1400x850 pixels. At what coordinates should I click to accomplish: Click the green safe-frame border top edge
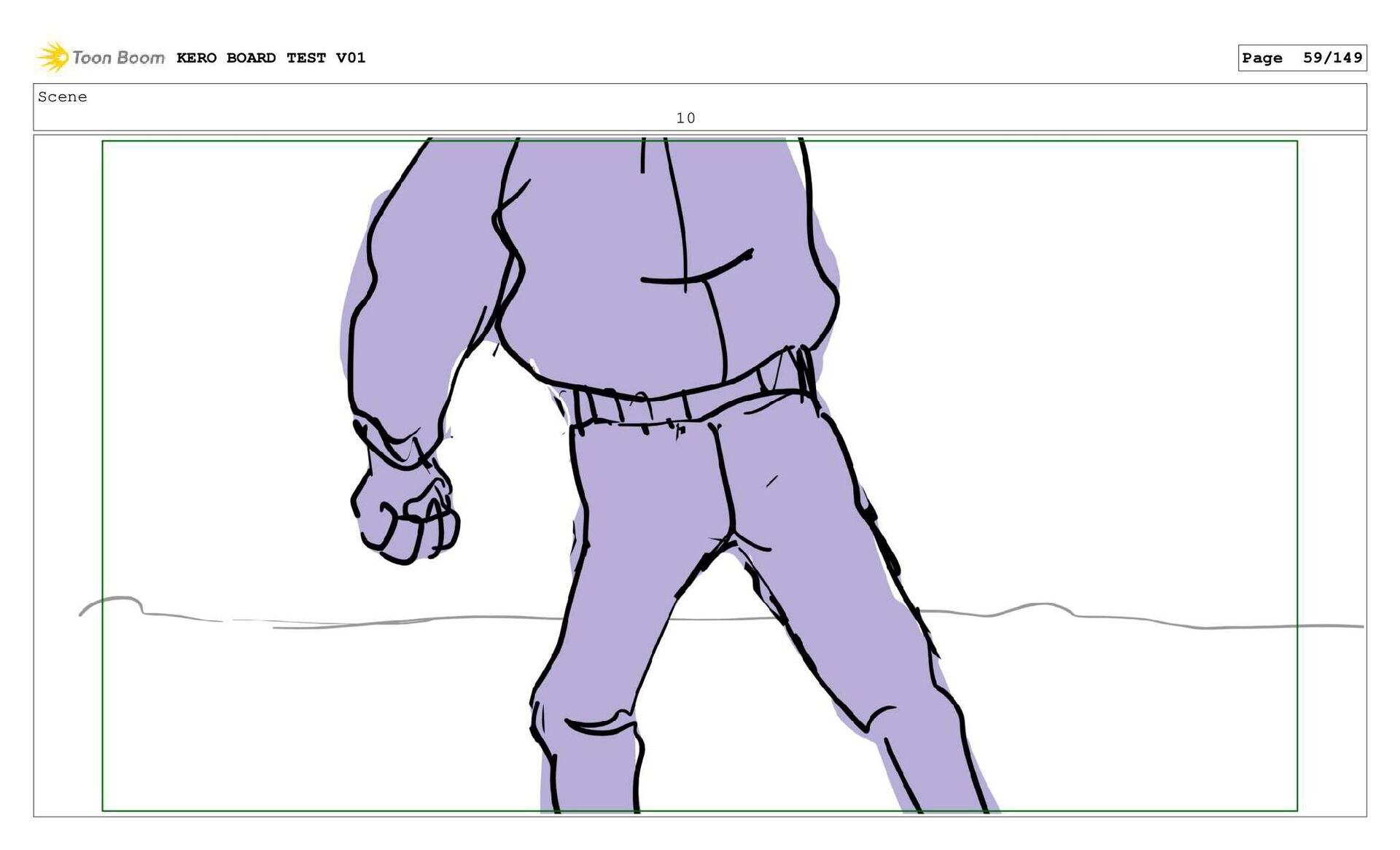1021,141
